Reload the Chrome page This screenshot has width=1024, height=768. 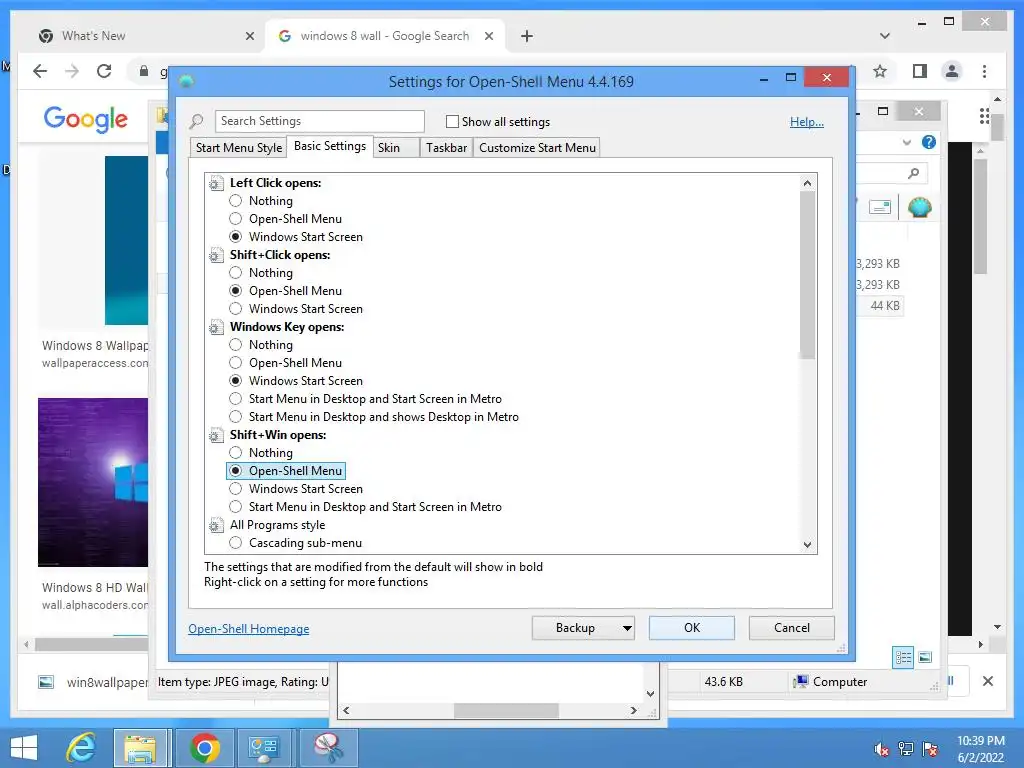click(x=104, y=71)
